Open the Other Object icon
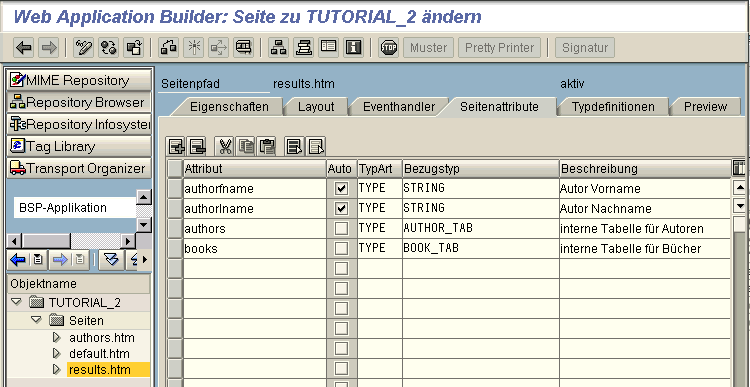Viewport: 750px width, 387px height. pyautogui.click(x=133, y=47)
